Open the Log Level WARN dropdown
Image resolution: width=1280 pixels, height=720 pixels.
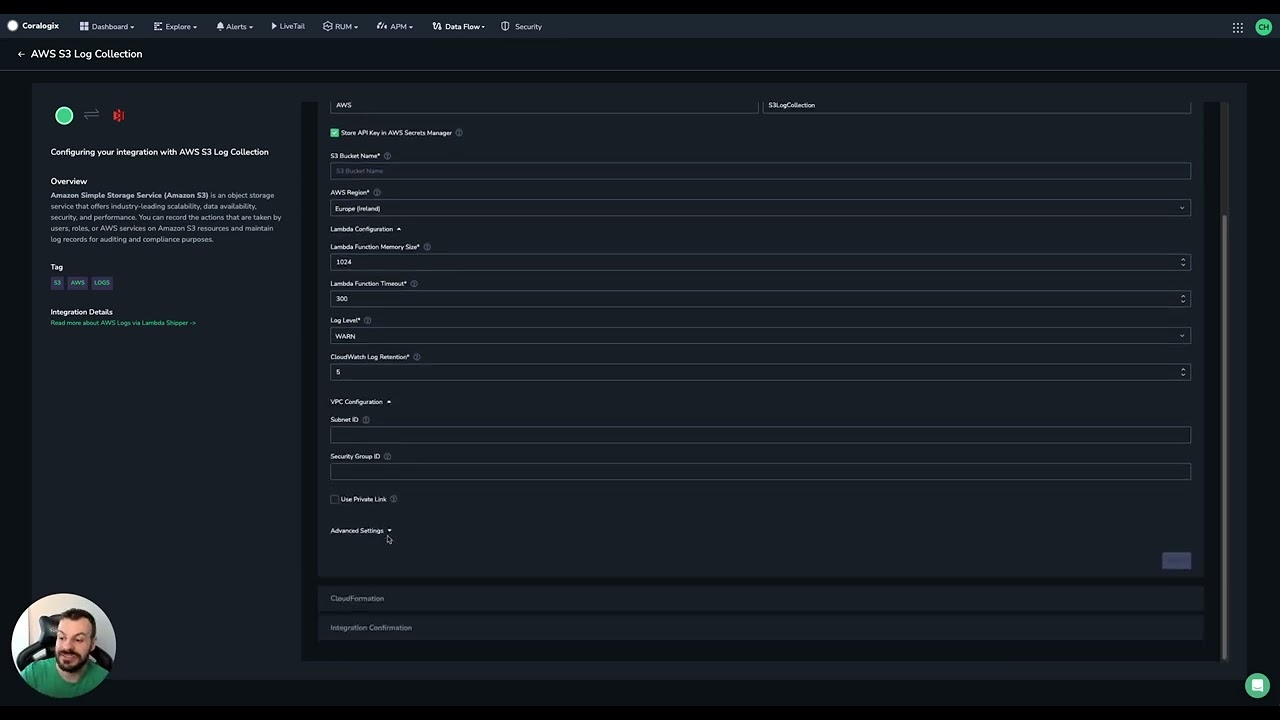tap(760, 336)
